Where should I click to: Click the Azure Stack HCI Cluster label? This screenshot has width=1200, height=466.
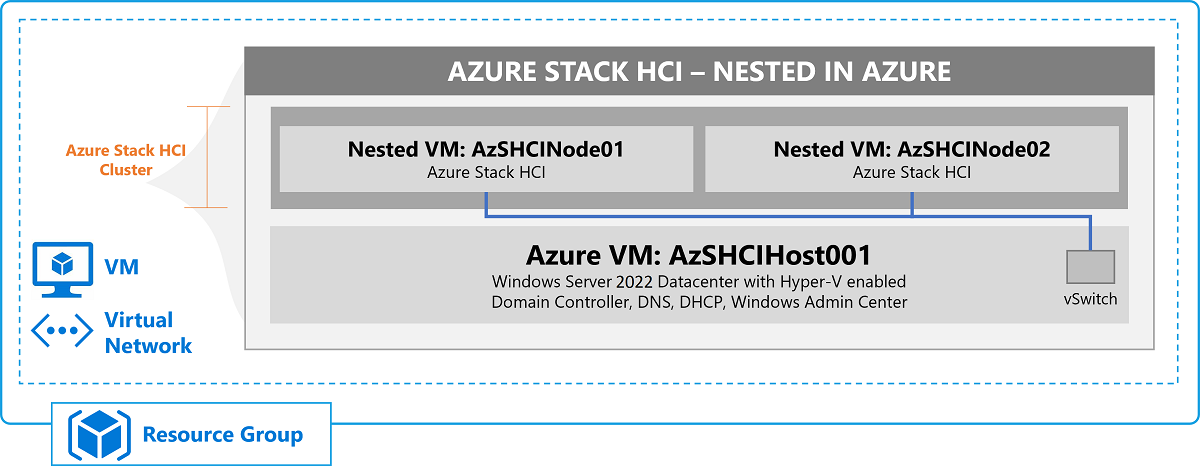[125, 160]
